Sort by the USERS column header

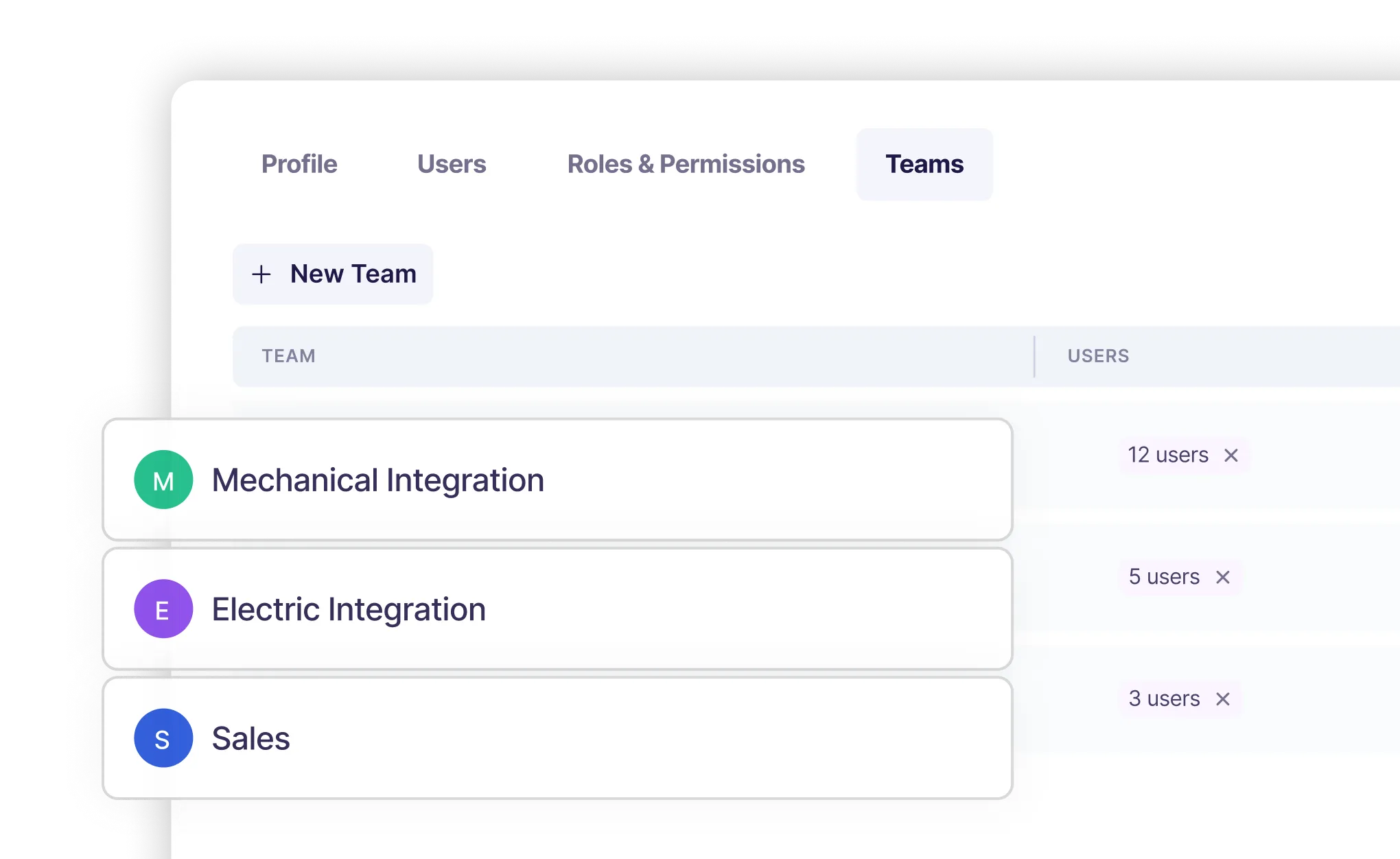coord(1098,356)
